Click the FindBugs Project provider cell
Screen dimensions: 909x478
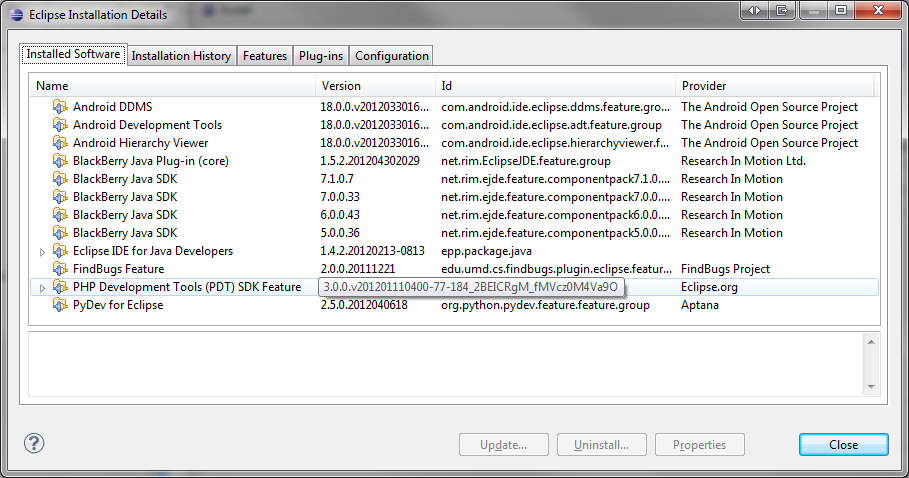coord(725,269)
